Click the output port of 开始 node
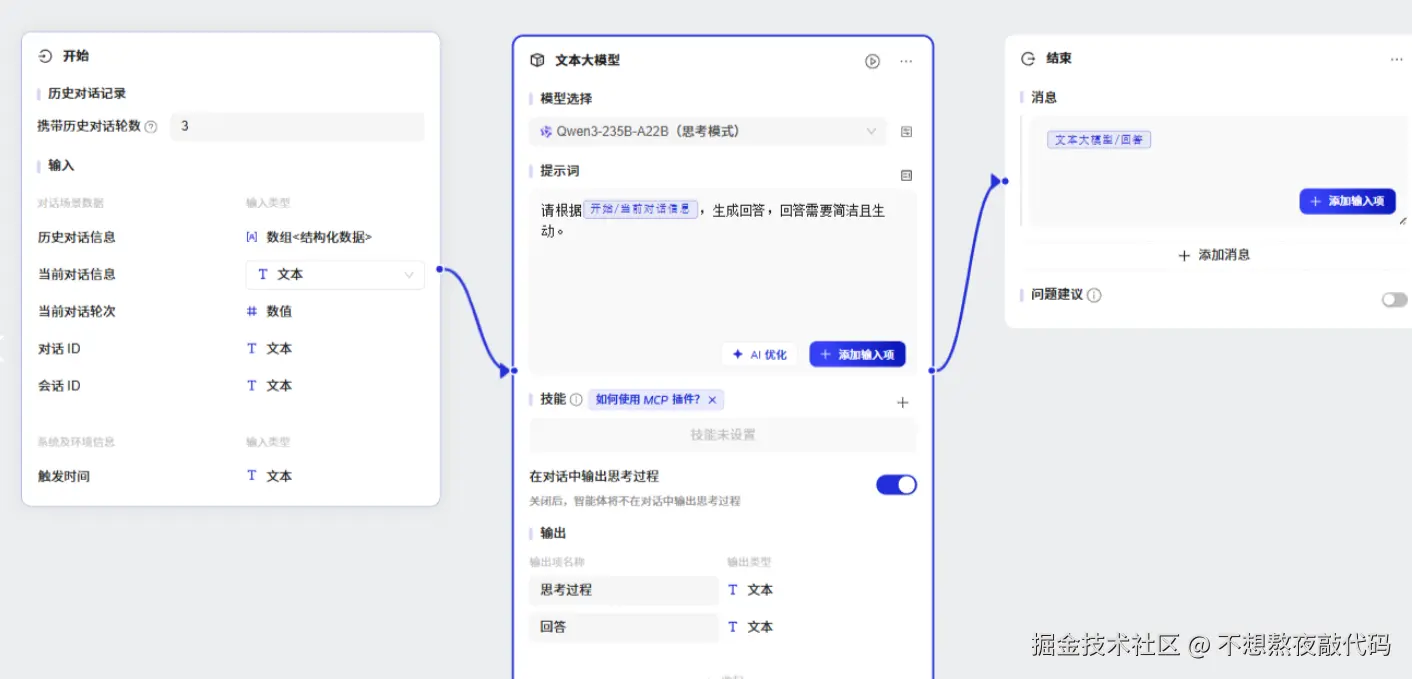 coord(439,269)
